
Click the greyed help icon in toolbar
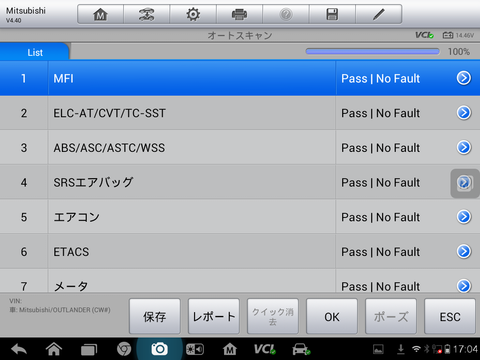pos(286,14)
